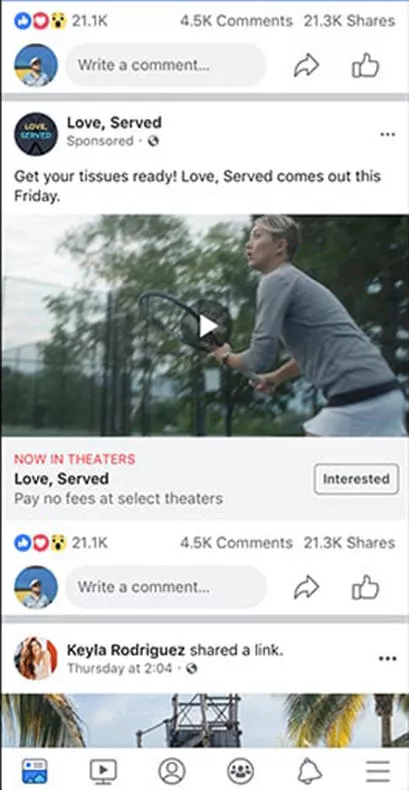Tap the Interested button
This screenshot has width=409, height=790.
356,479
